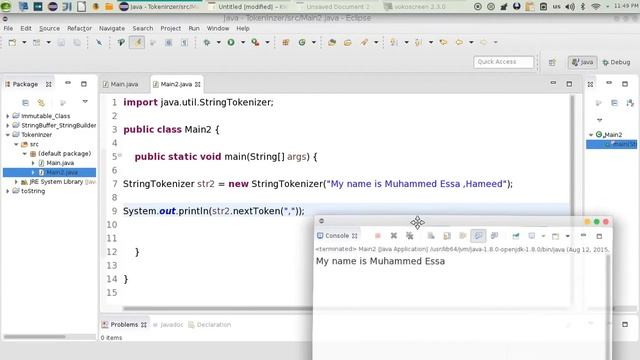Click the Run External Tools icon
The width and height of the screenshot is (640, 360).
[x=256, y=42]
